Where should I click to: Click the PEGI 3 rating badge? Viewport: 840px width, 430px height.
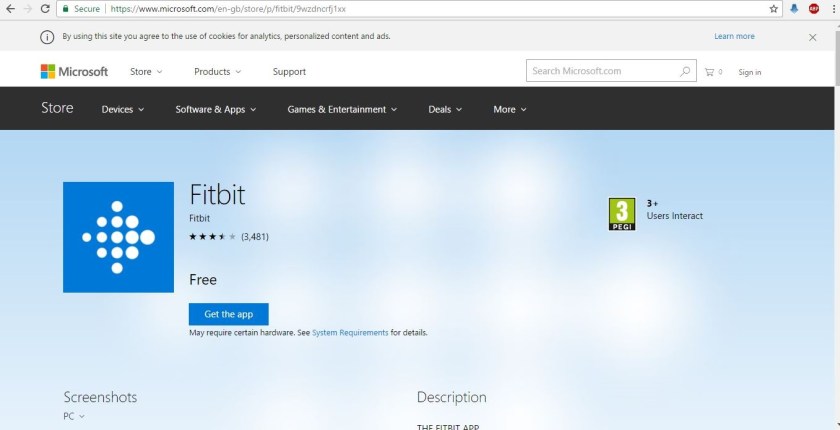coord(622,214)
